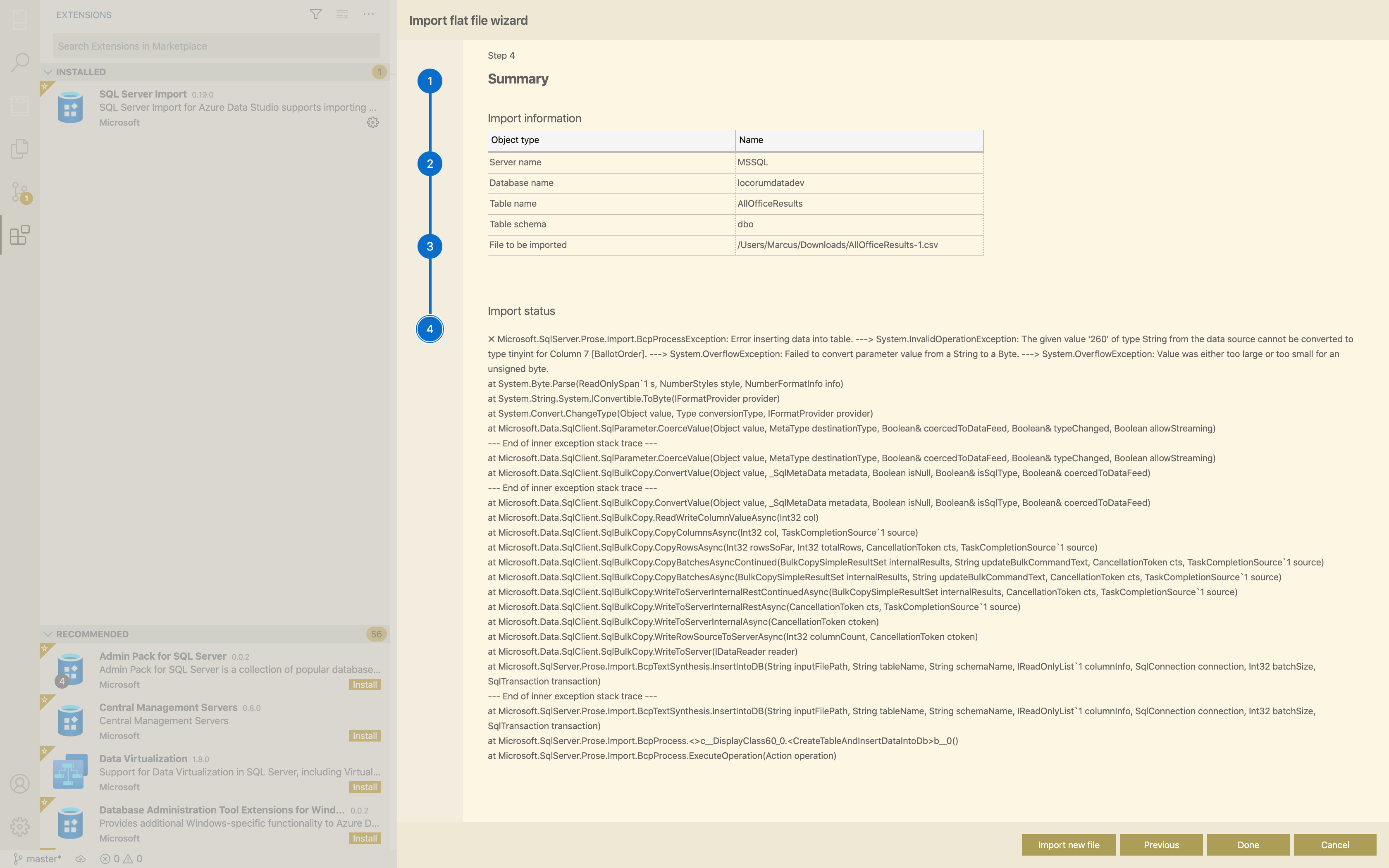Install Admin Pack for SQL Server
1389x868 pixels.
[365, 684]
